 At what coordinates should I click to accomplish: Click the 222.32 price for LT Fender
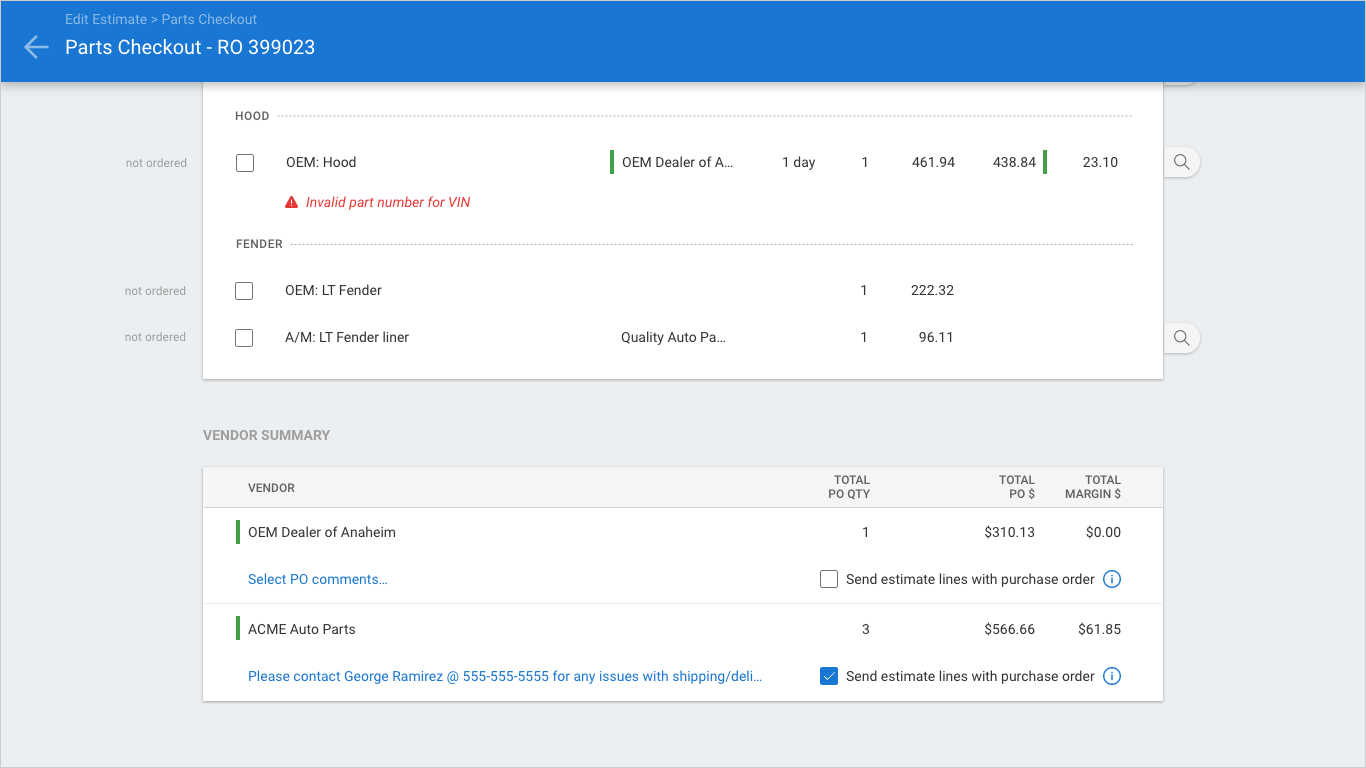(x=932, y=290)
